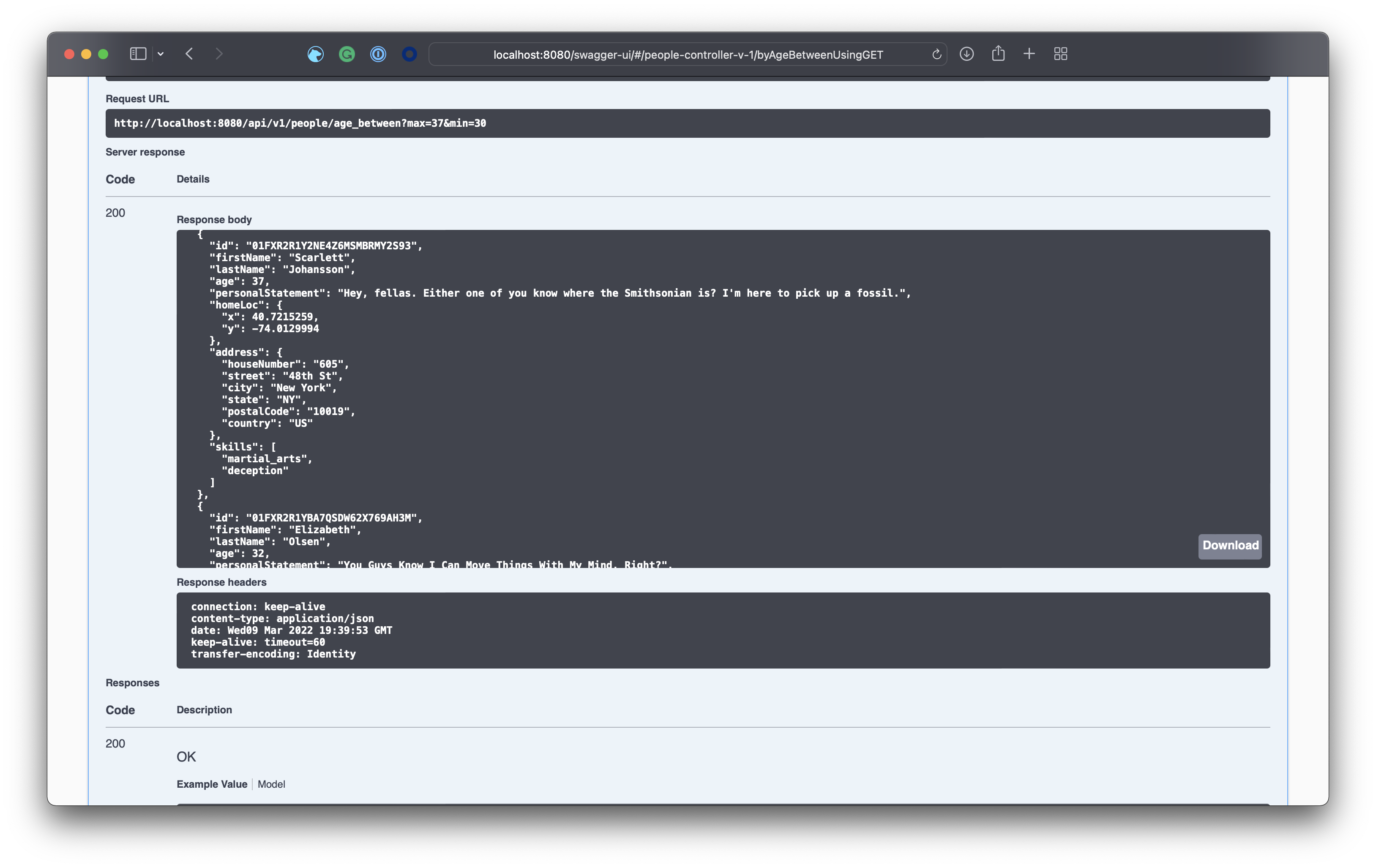
Task: Select the Example Value tab
Action: (211, 784)
